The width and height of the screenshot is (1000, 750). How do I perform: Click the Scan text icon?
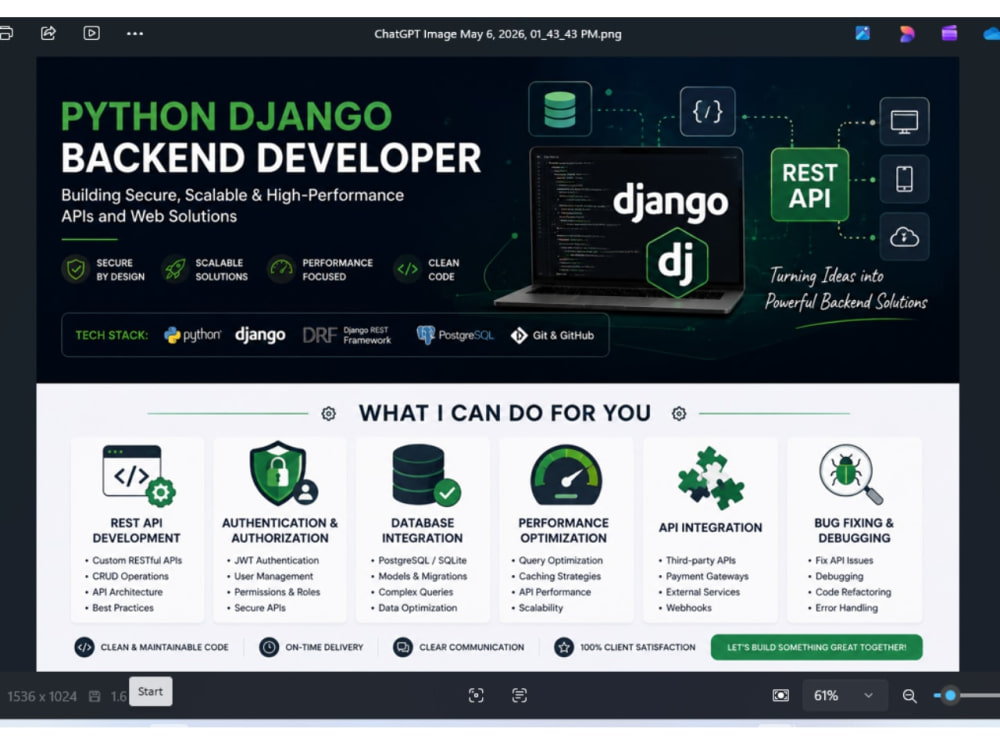[x=519, y=695]
